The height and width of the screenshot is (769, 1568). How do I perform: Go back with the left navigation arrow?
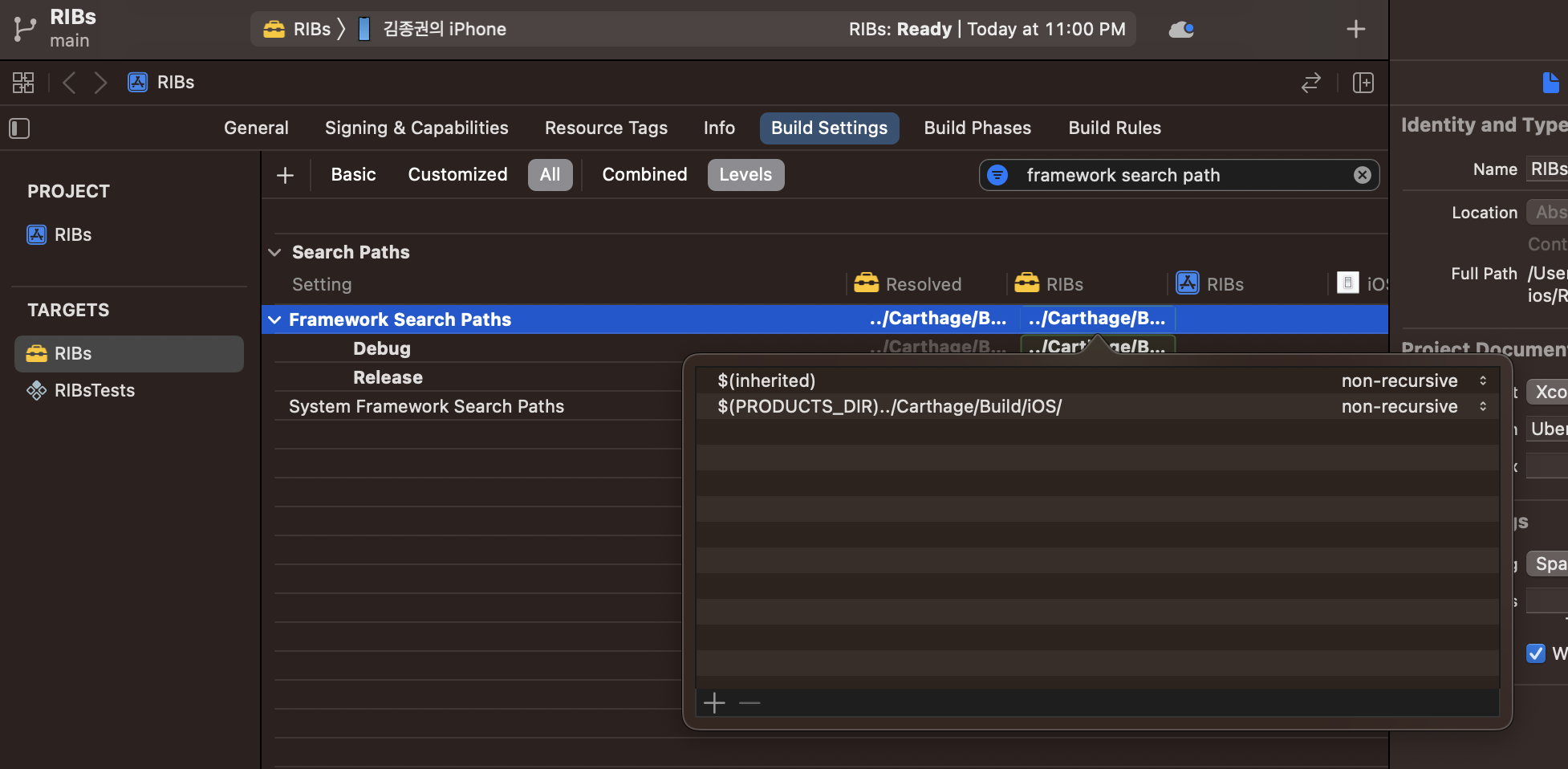(x=69, y=83)
